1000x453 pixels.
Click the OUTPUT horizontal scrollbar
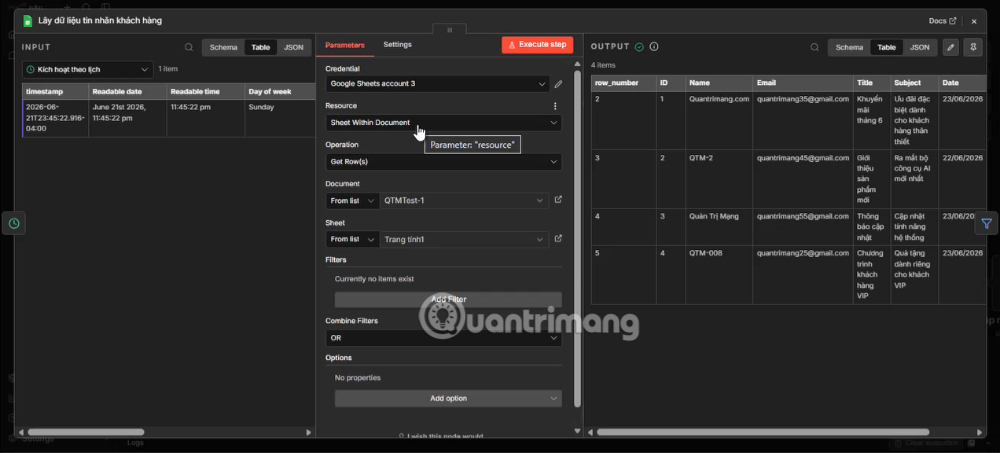pyautogui.click(x=761, y=432)
